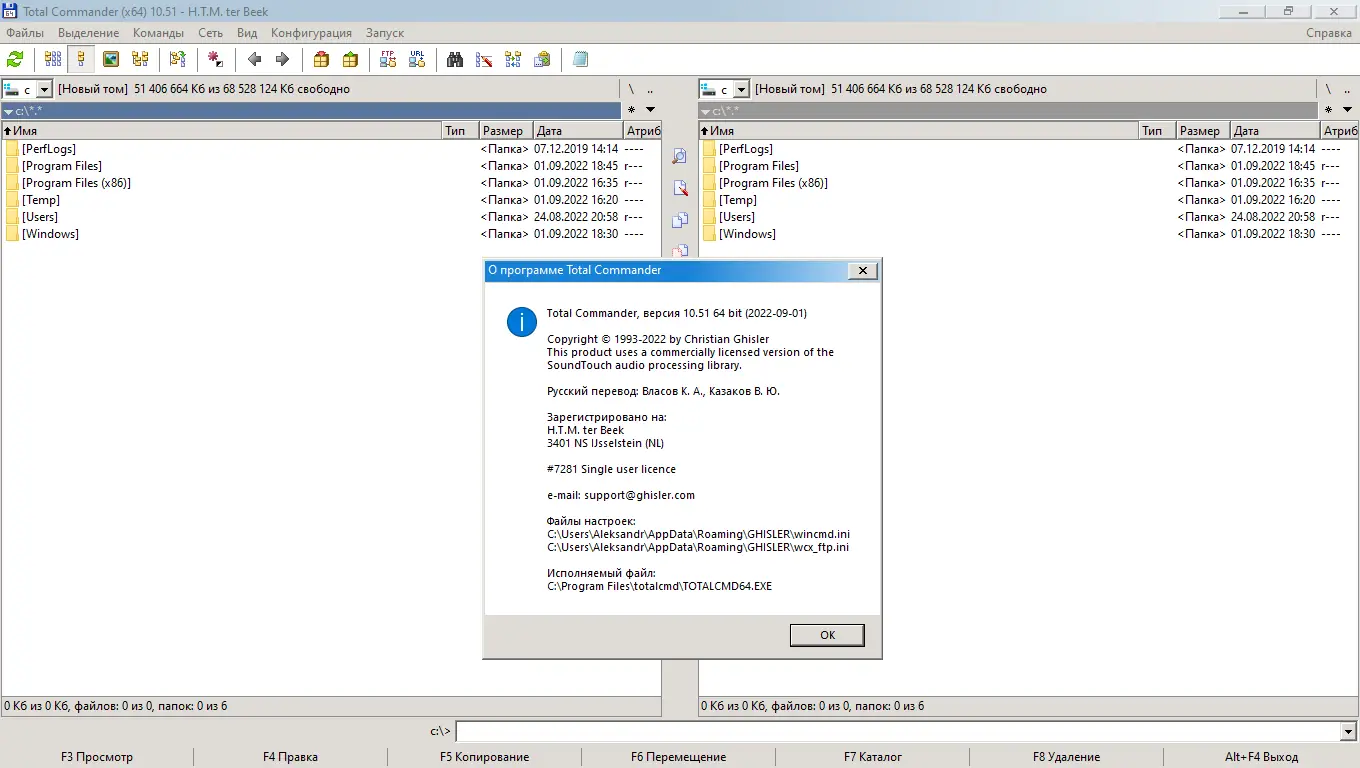Toggle the full details view toolbar button

(81, 59)
